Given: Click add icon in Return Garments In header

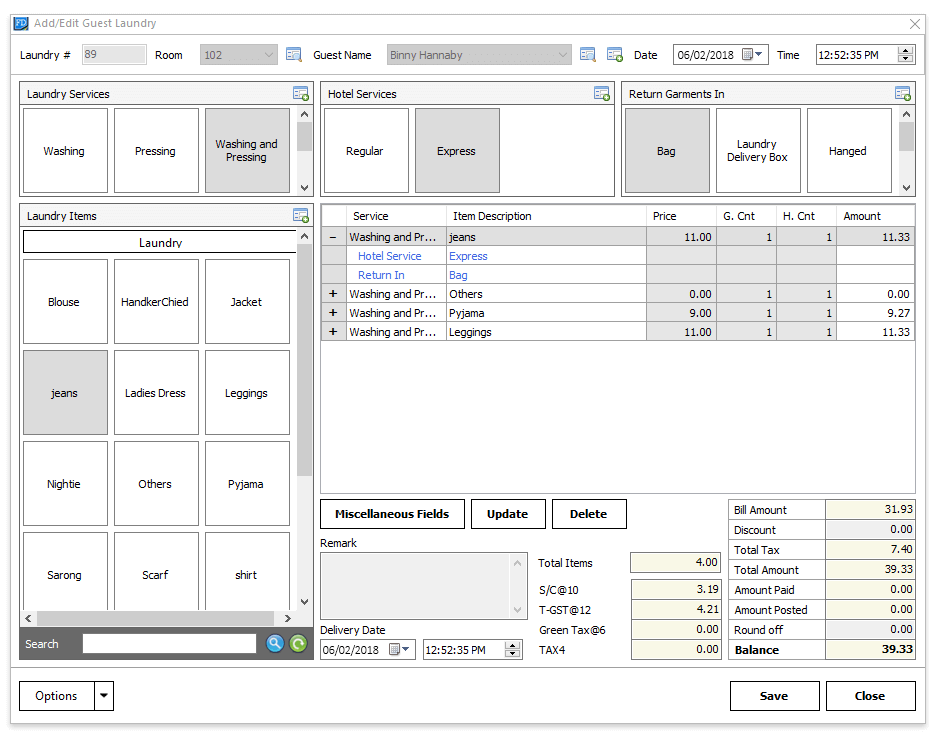Looking at the screenshot, I should pyautogui.click(x=903, y=94).
